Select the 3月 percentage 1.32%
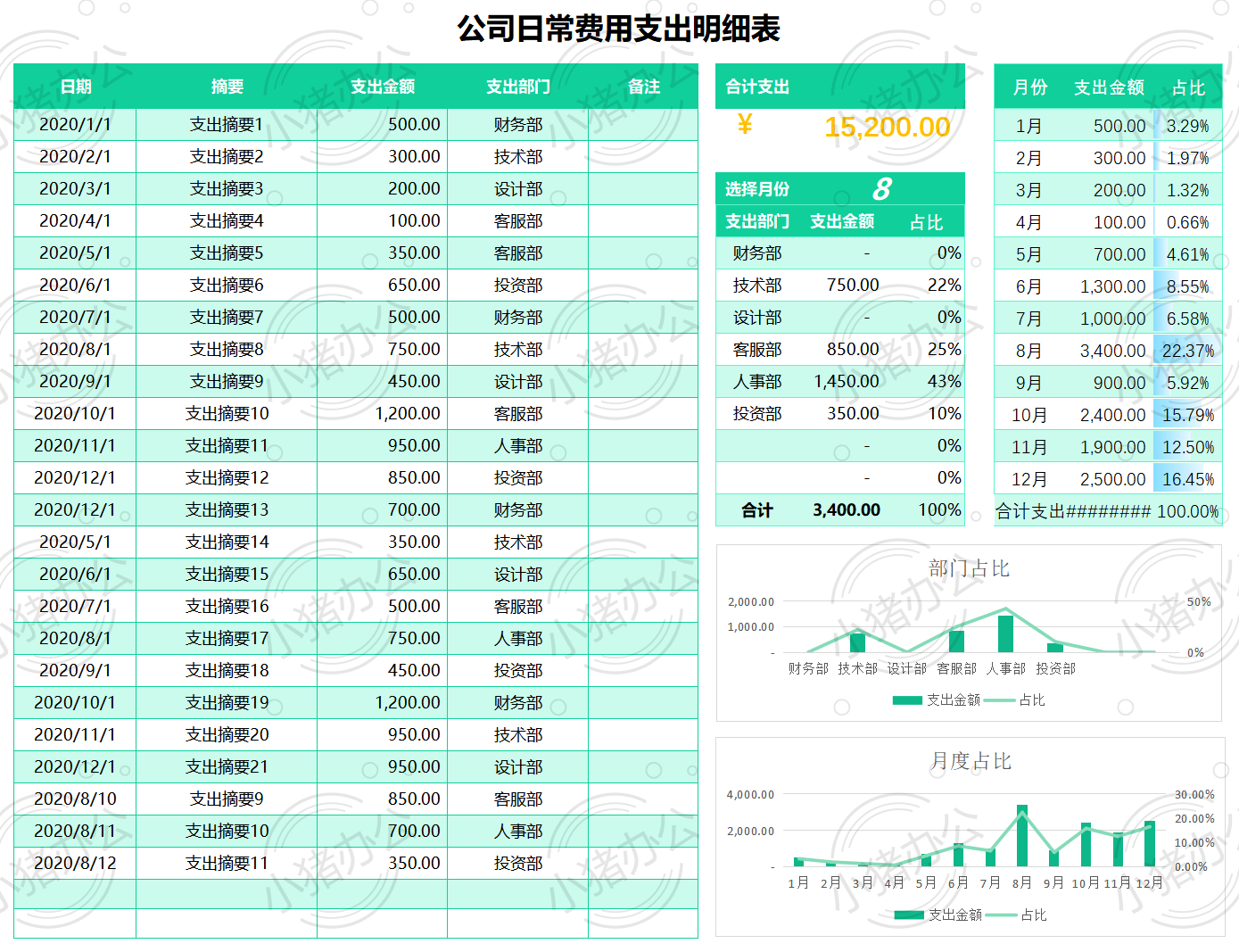Viewport: 1239px width, 952px height. click(x=1187, y=190)
